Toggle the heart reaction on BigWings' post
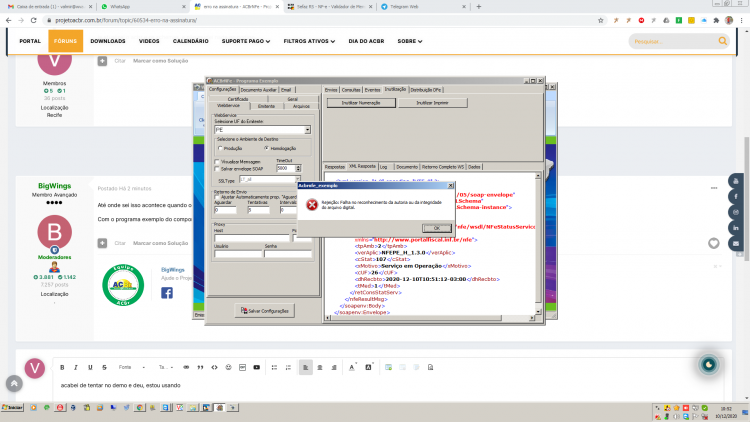The width and height of the screenshot is (750, 422). [x=714, y=244]
